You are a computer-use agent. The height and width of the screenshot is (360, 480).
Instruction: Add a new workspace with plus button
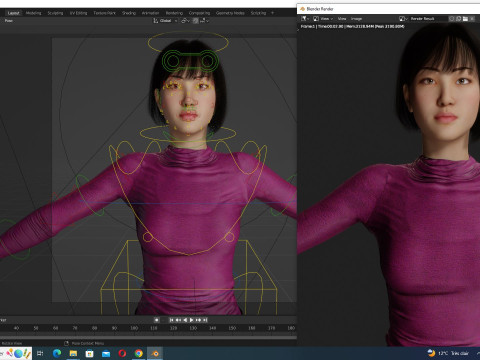click(272, 13)
